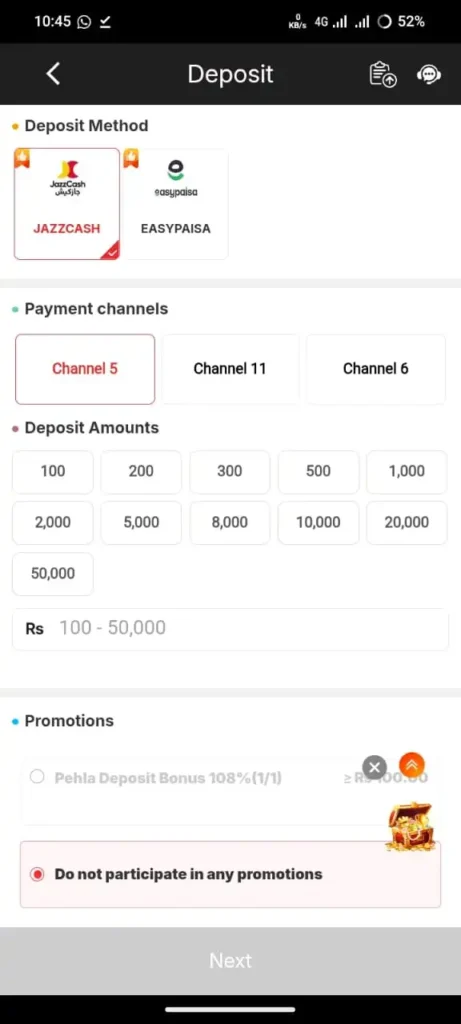
Task: Pick the 1,000 deposit amount
Action: pos(407,472)
